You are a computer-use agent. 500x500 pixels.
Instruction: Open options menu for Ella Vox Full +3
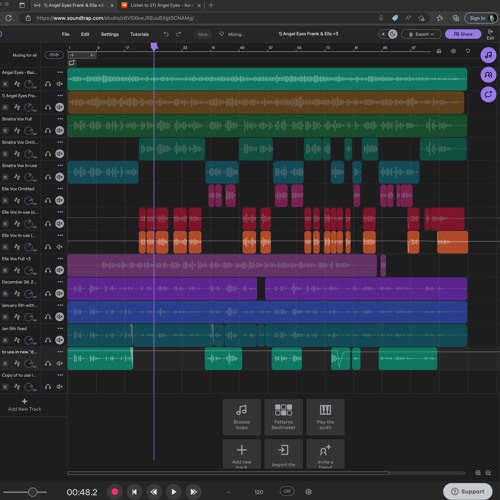pos(60,259)
